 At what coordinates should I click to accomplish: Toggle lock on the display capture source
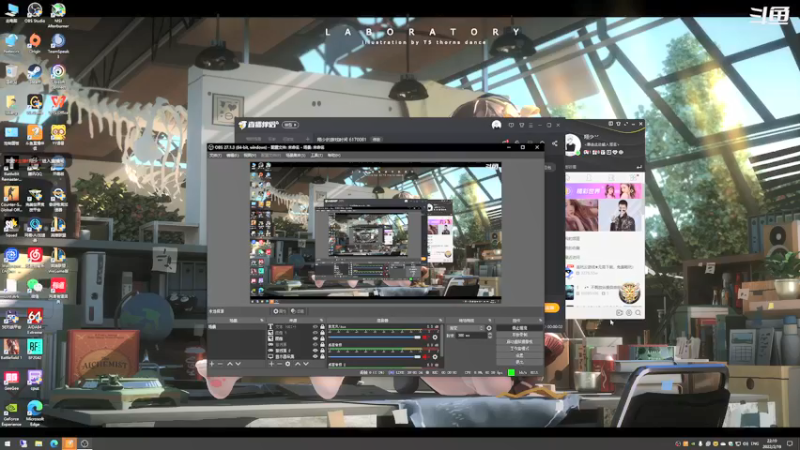[x=322, y=356]
